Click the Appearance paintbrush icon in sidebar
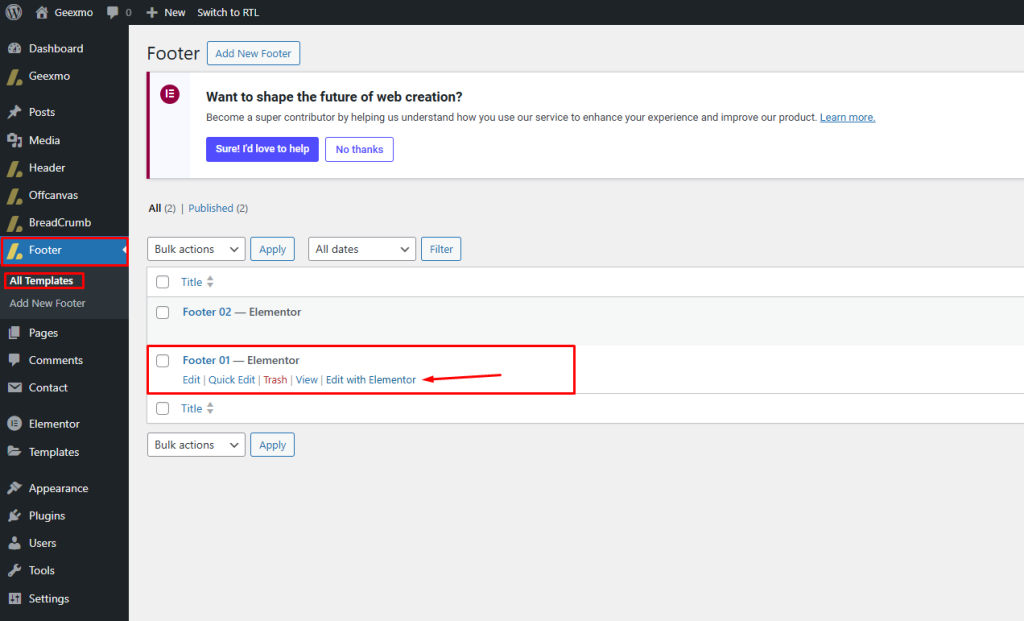The image size is (1024, 621). [x=14, y=488]
